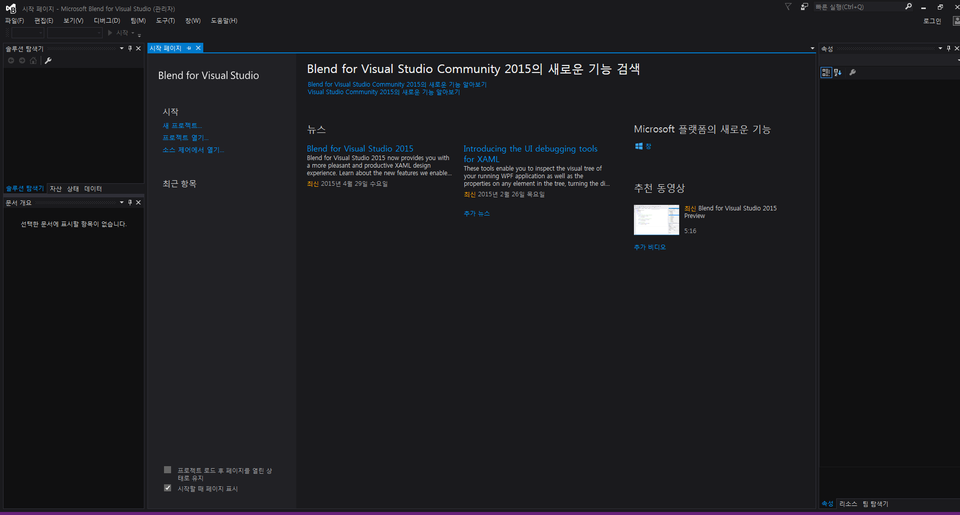Click the Windows logo icon under Microsoft 플랫폼
Screen dimensions: 960x515
639,146
